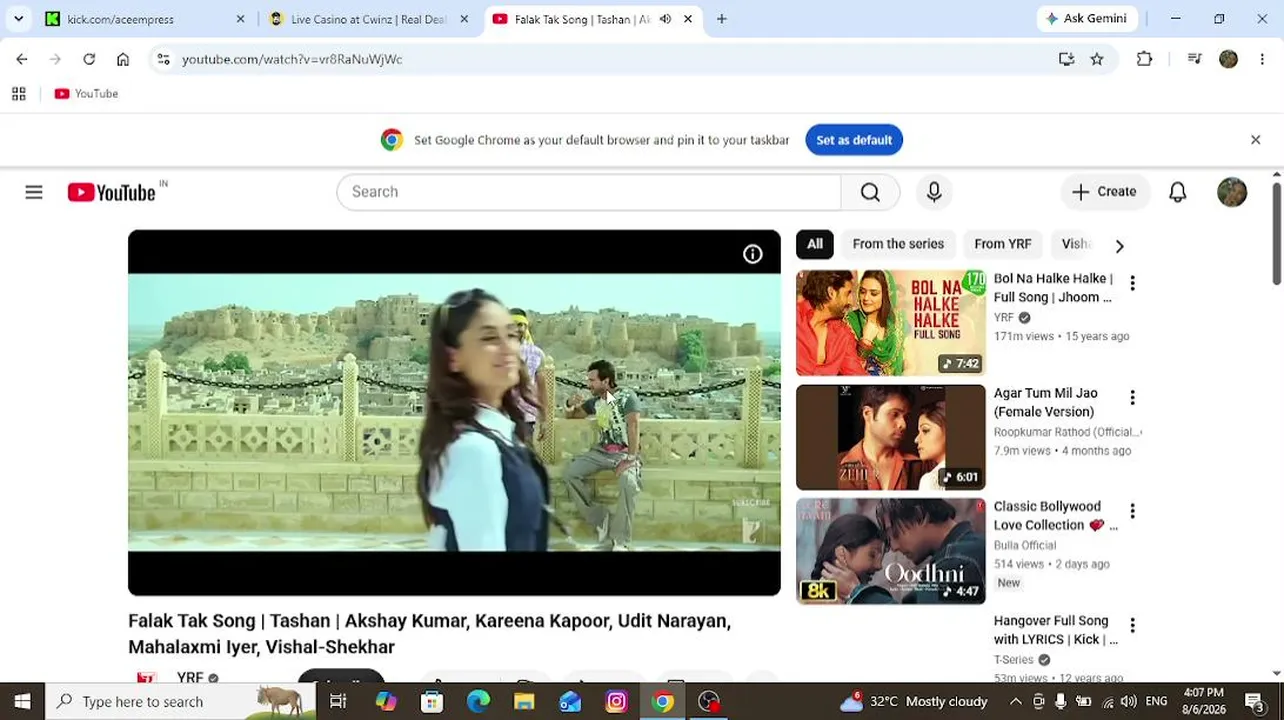1284x720 pixels.
Task: Open the YouTube bookmark in bookmarks bar
Action: 87,94
